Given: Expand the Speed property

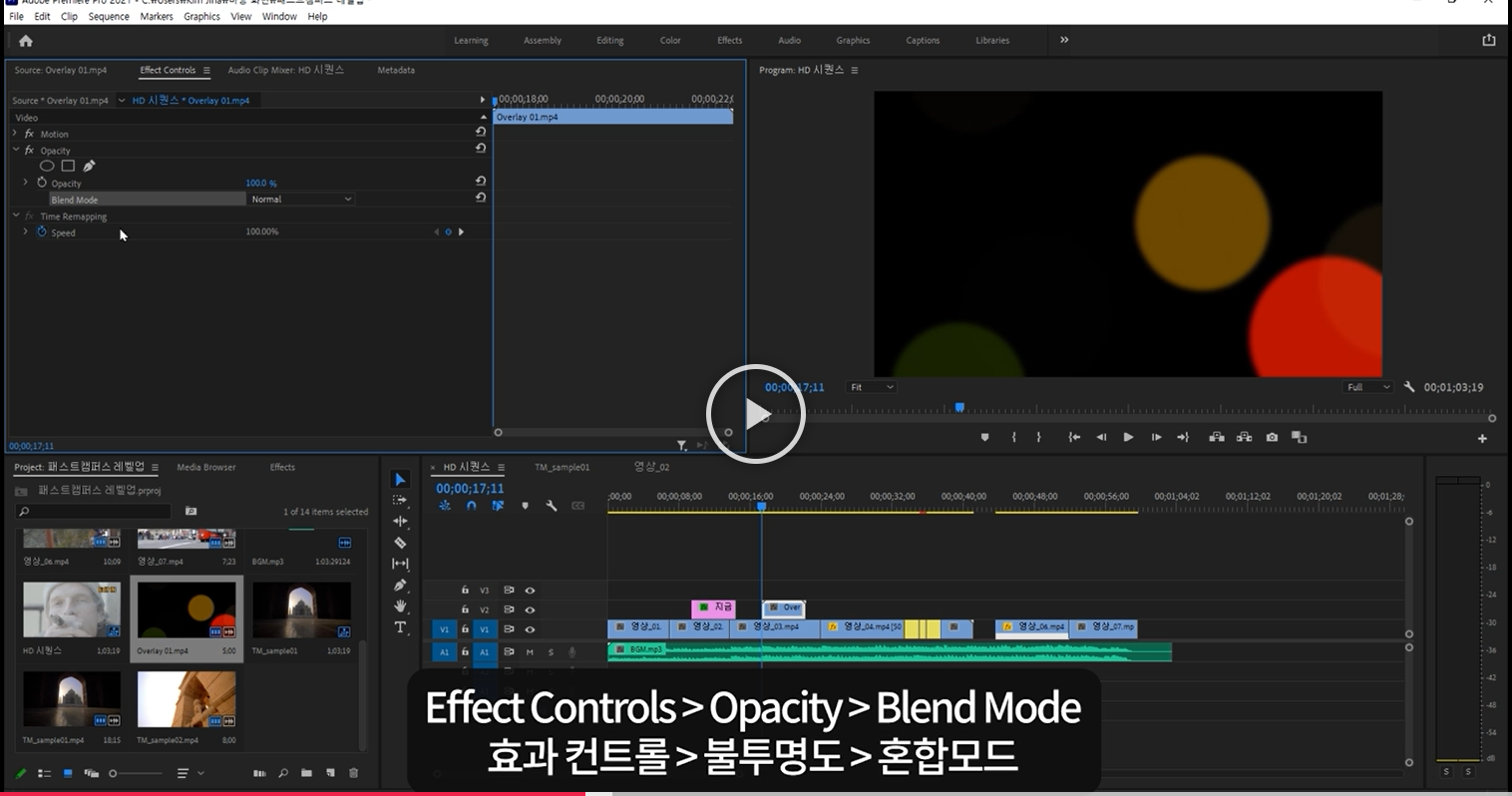Looking at the screenshot, I should (26, 231).
